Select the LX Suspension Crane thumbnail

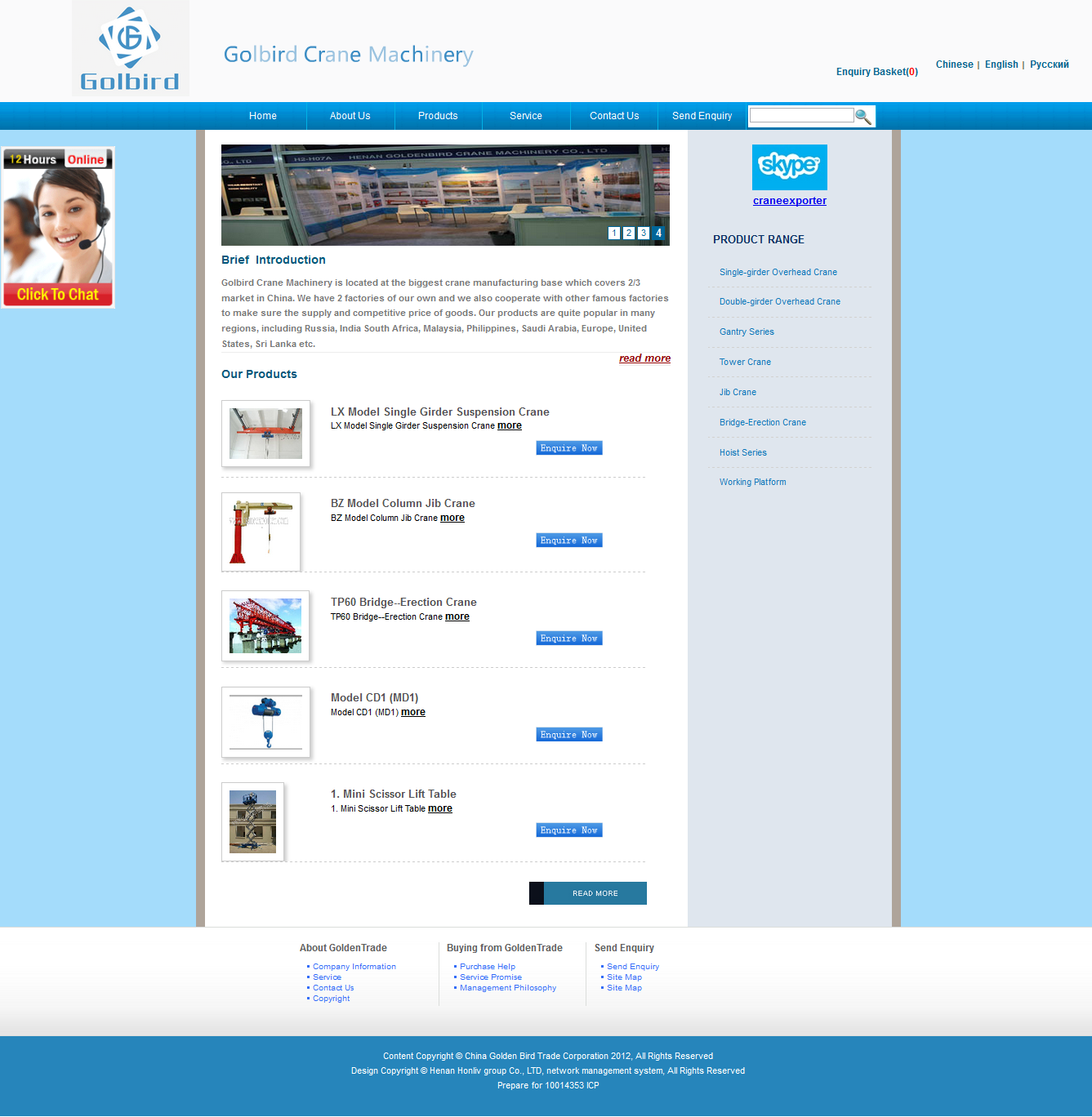pos(265,434)
